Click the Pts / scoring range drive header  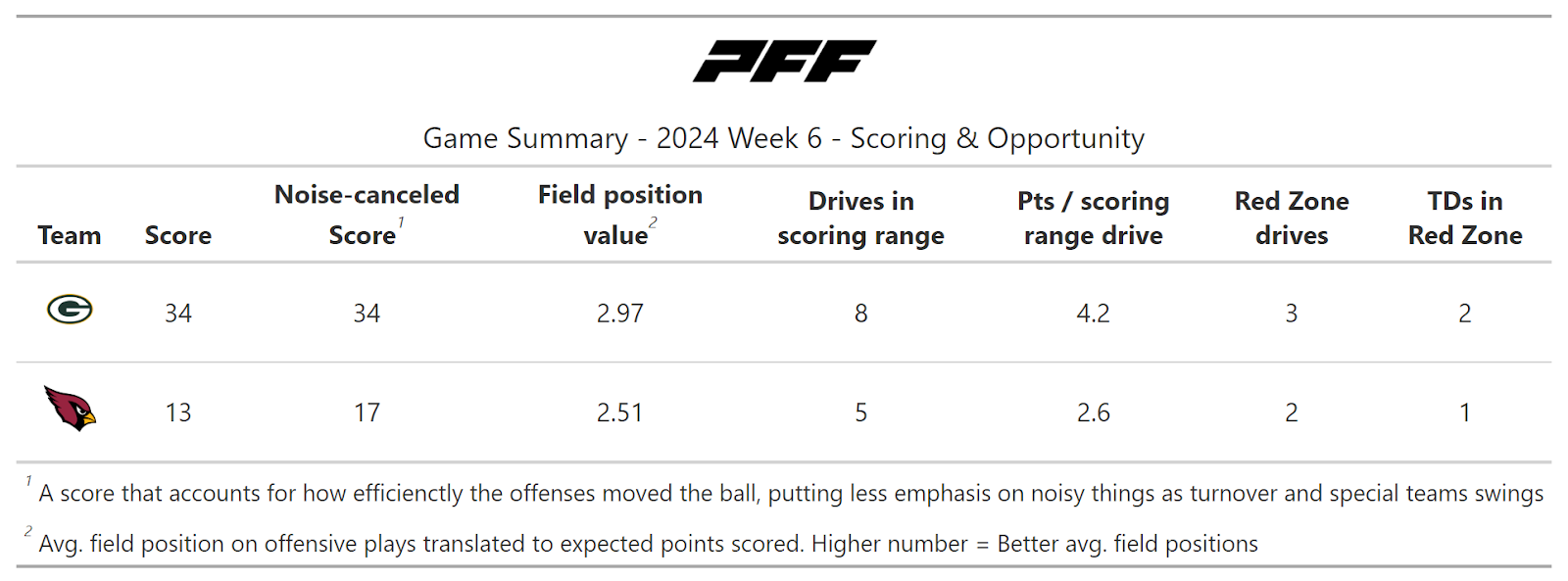(x=1093, y=218)
